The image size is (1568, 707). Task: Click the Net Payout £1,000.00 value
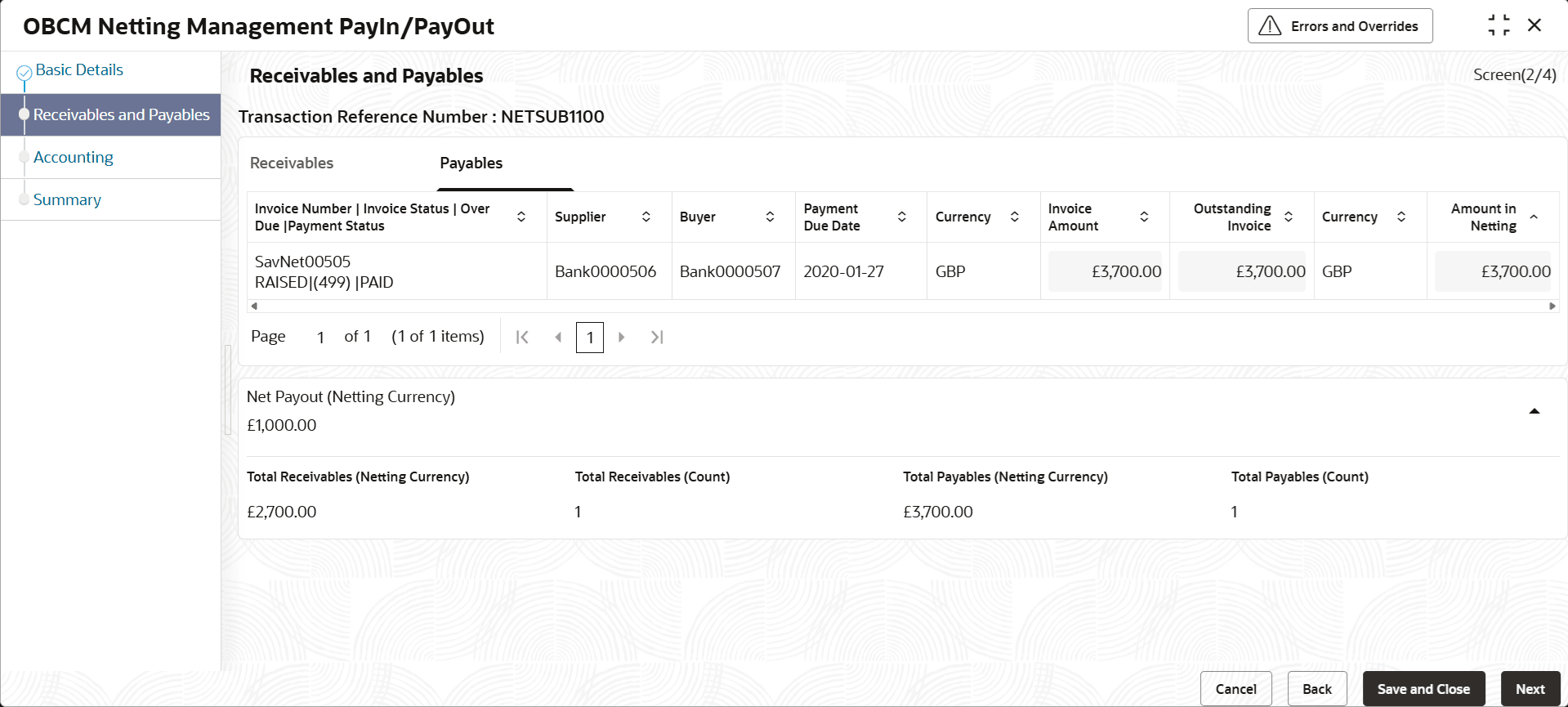(282, 425)
